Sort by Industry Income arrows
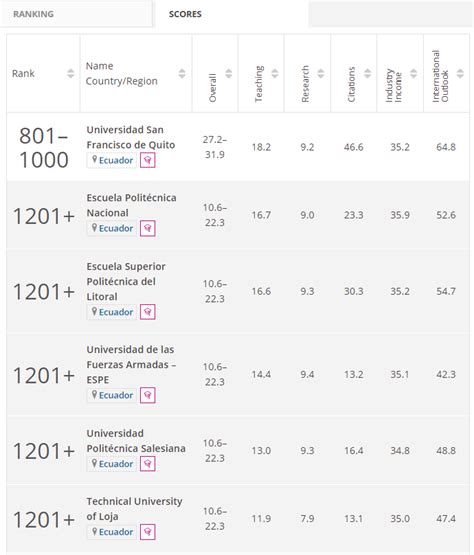The width and height of the screenshot is (474, 555). point(413,73)
